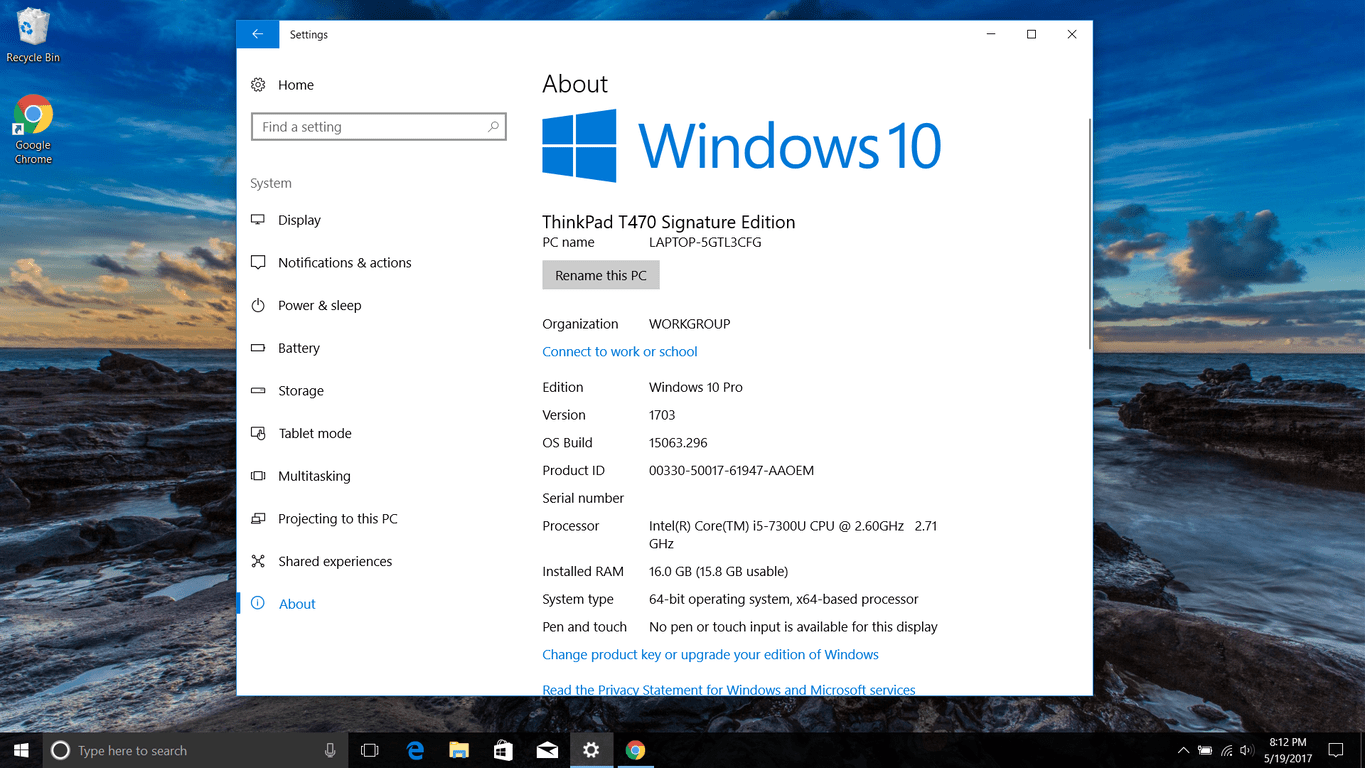Open Connect to work or school link
This screenshot has width=1365, height=768.
click(x=620, y=351)
